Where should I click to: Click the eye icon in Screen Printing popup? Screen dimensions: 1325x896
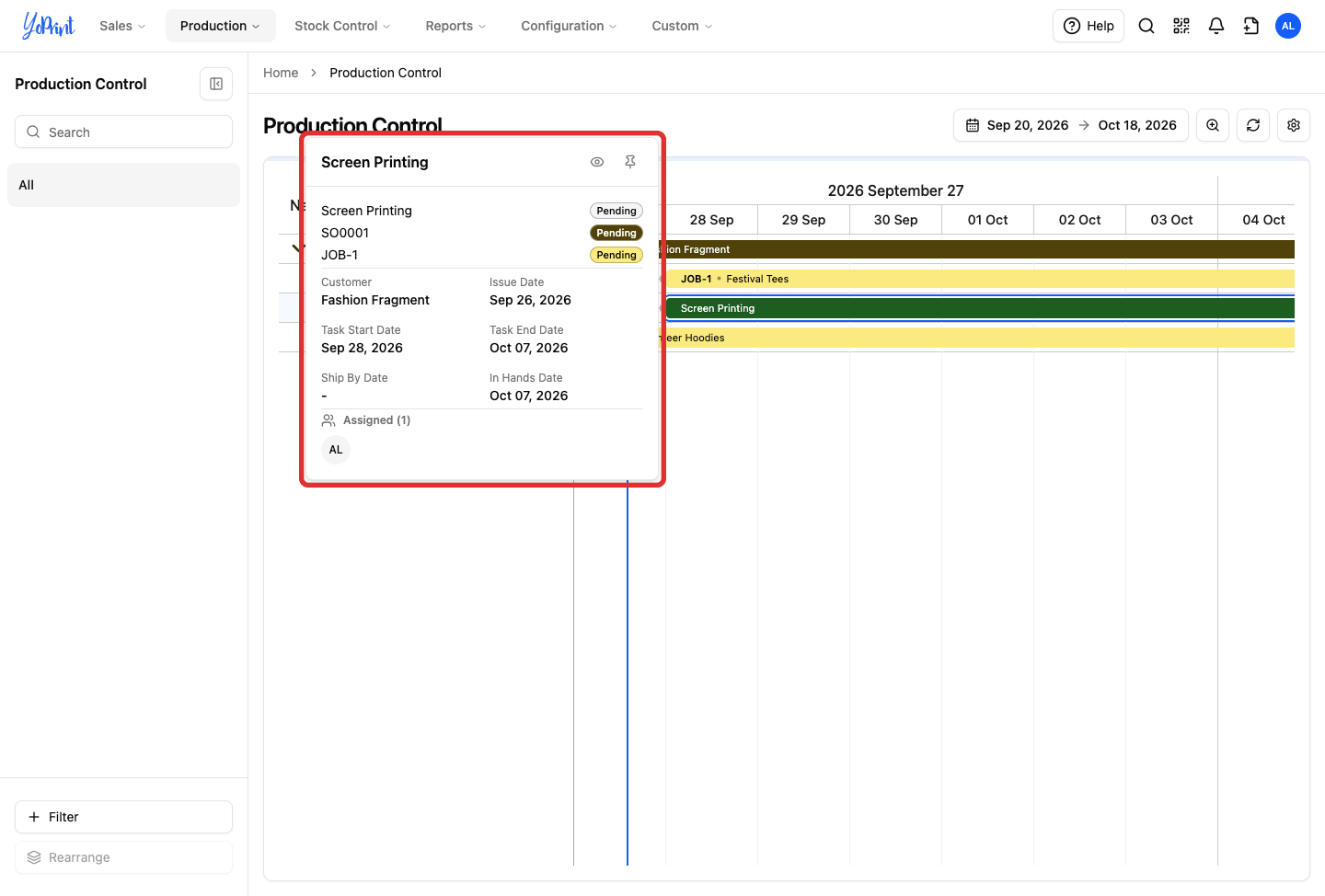pos(597,162)
